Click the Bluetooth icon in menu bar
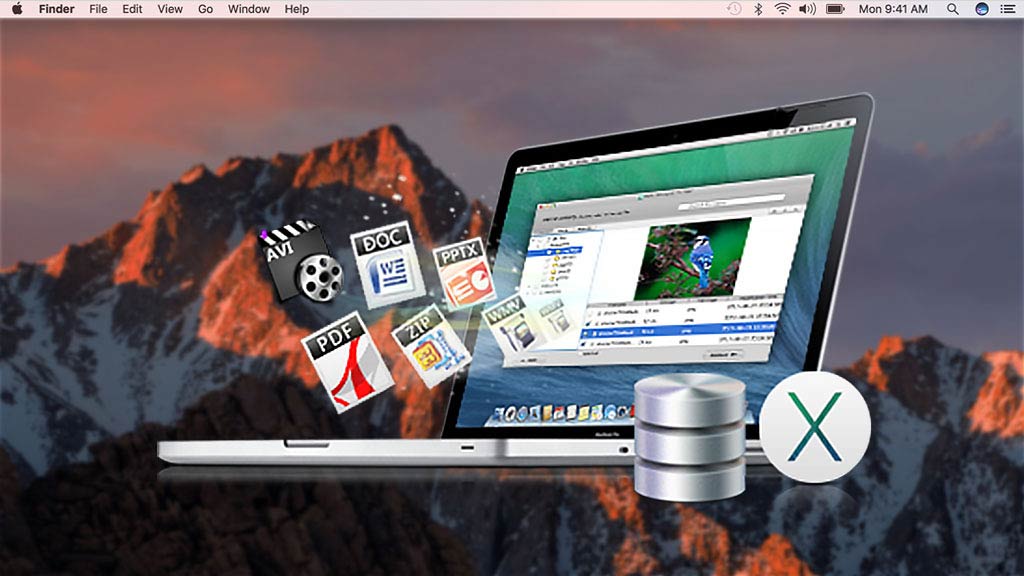The height and width of the screenshot is (576, 1024). (758, 9)
